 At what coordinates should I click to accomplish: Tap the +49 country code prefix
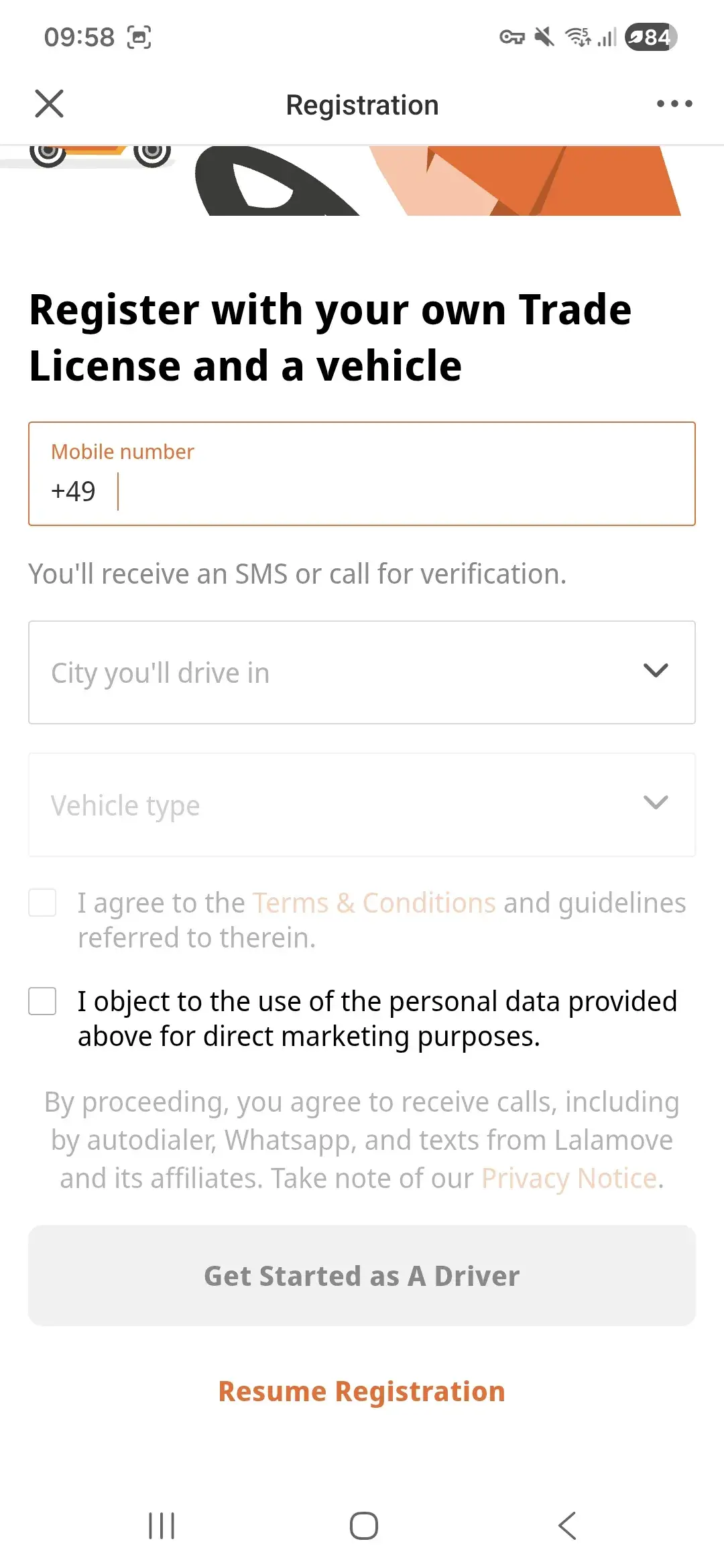pyautogui.click(x=73, y=491)
